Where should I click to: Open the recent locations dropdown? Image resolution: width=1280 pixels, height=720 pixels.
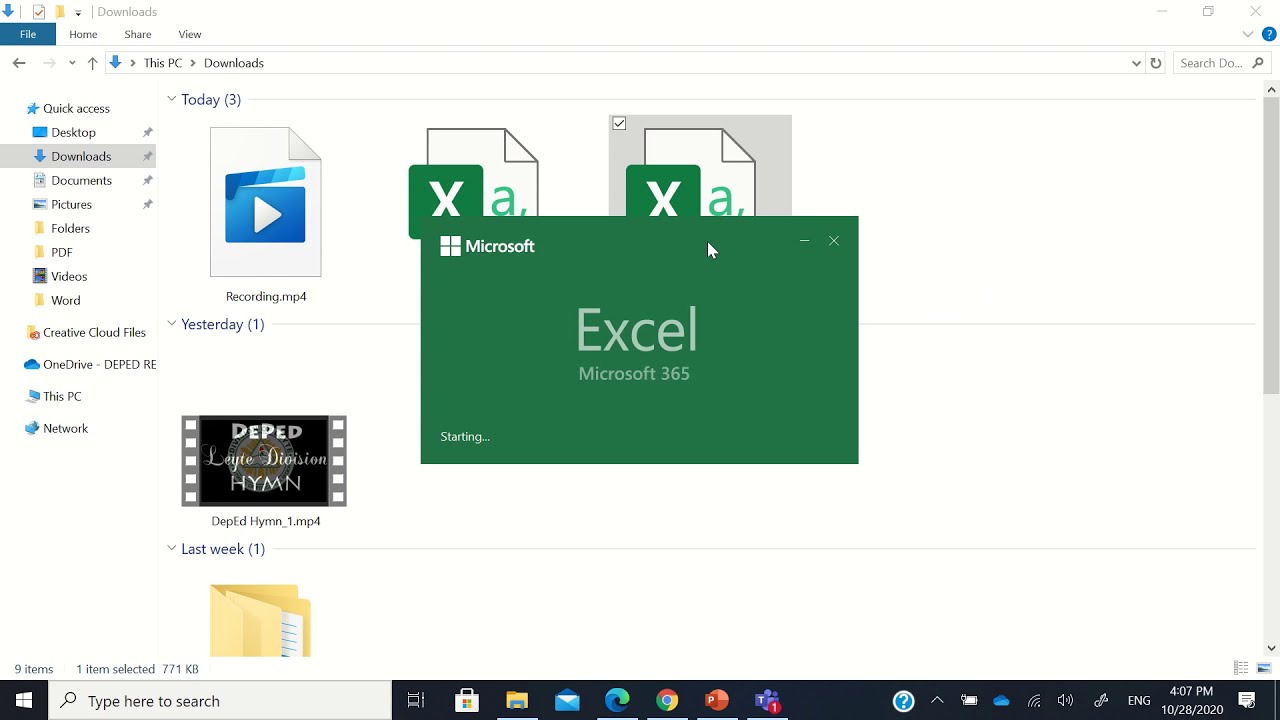[x=72, y=63]
